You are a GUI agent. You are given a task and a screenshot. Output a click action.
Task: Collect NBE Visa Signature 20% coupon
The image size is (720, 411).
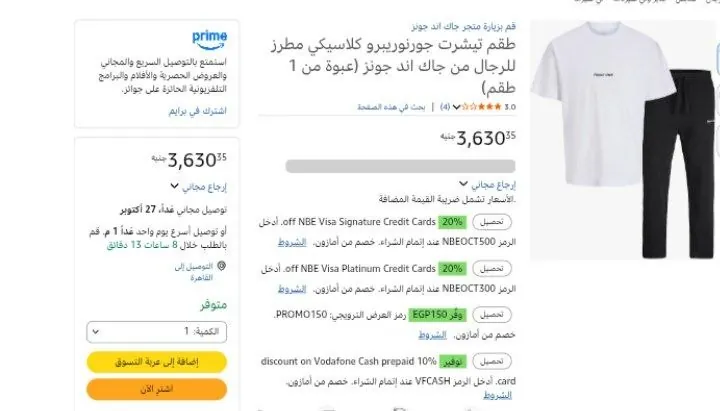click(492, 222)
